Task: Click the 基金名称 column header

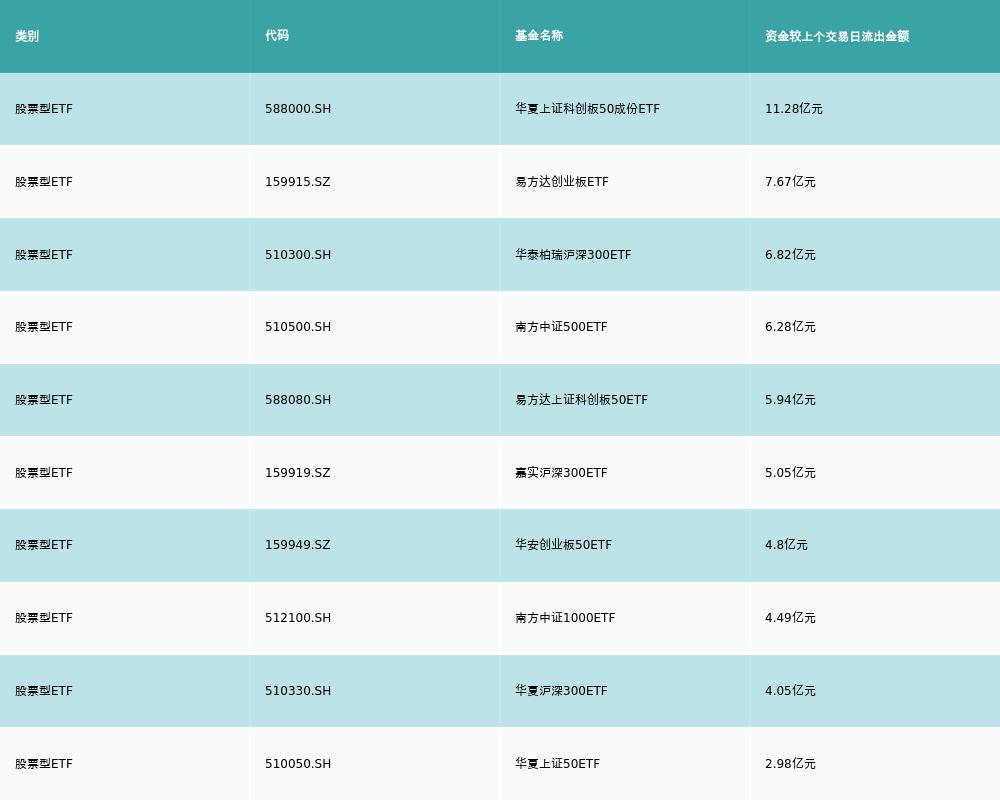Action: pyautogui.click(x=539, y=36)
